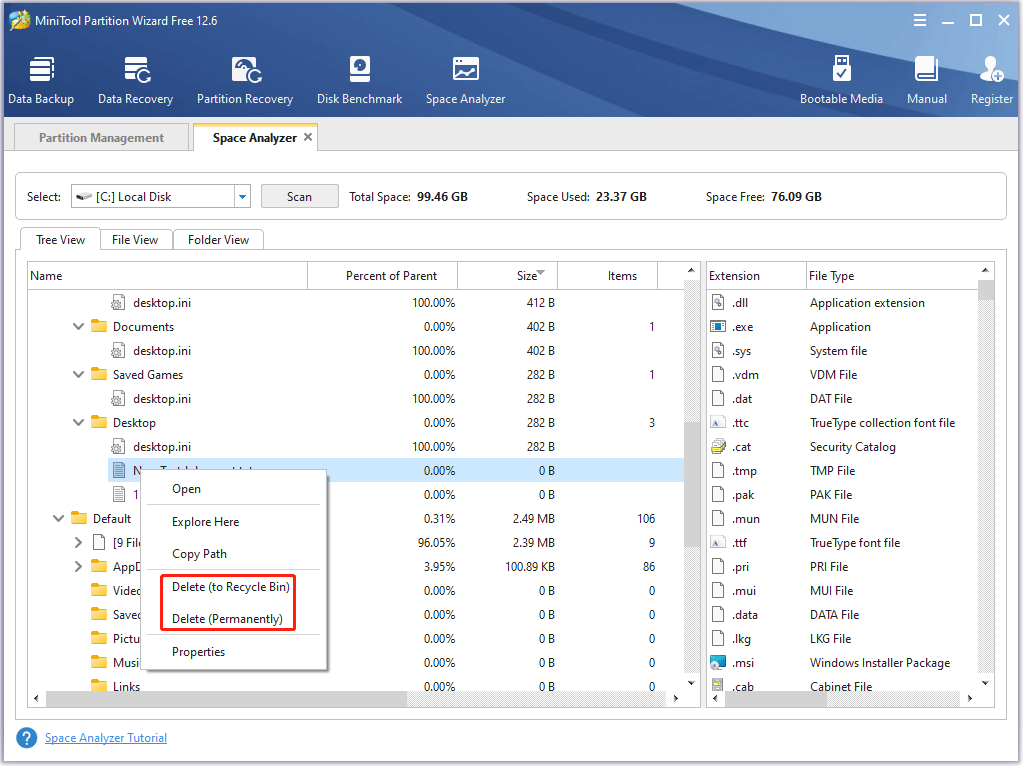Open the drive selection dropdown

(x=242, y=196)
